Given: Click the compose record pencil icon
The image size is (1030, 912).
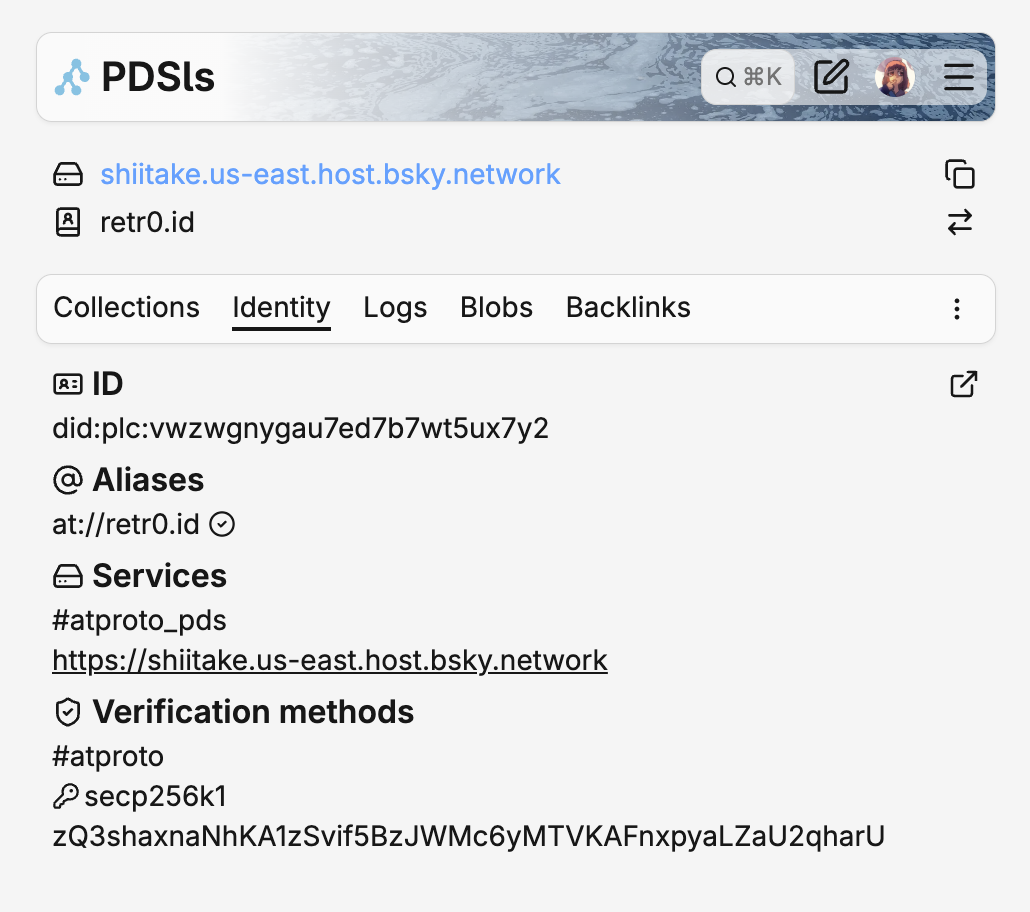Looking at the screenshot, I should (831, 77).
